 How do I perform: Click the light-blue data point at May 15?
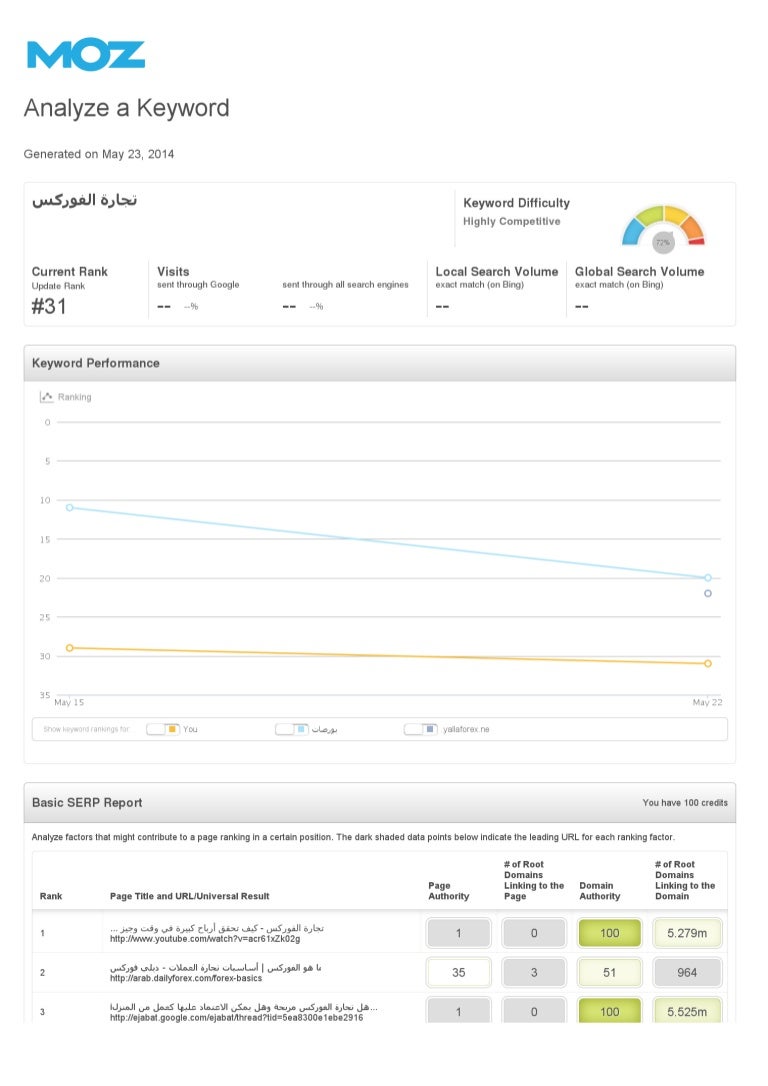pos(69,508)
